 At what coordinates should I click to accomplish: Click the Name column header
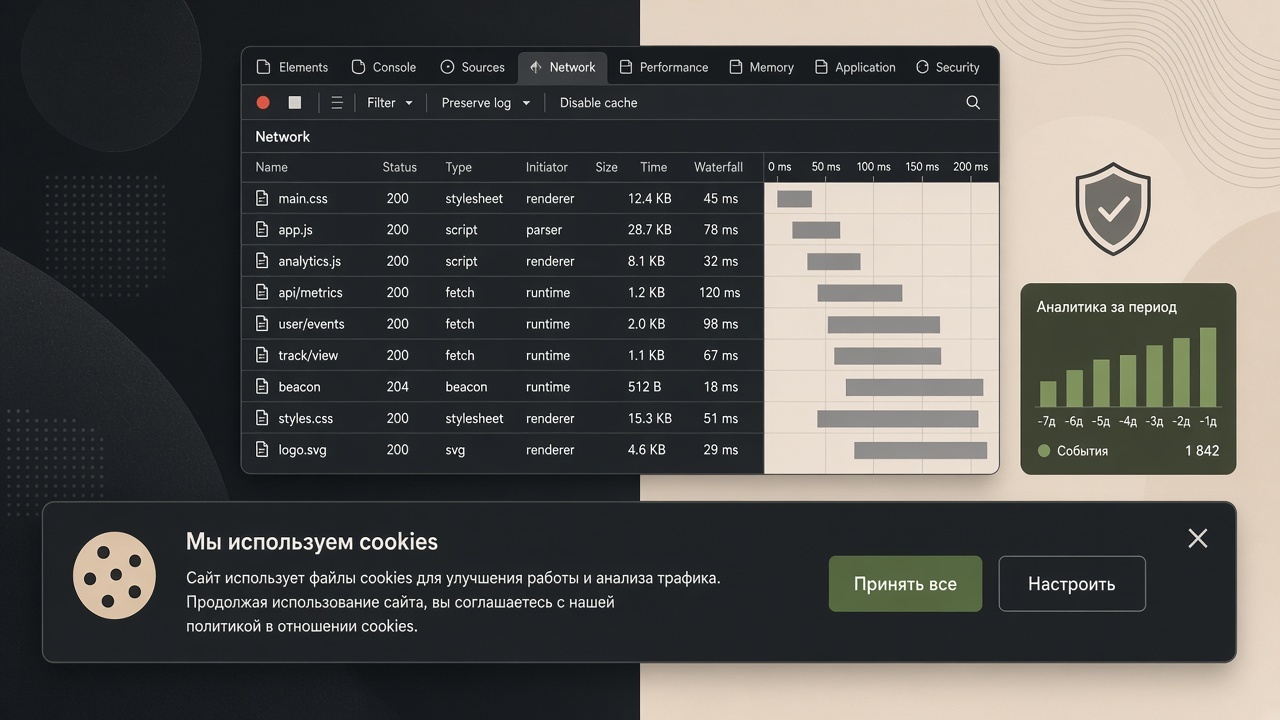pos(271,167)
